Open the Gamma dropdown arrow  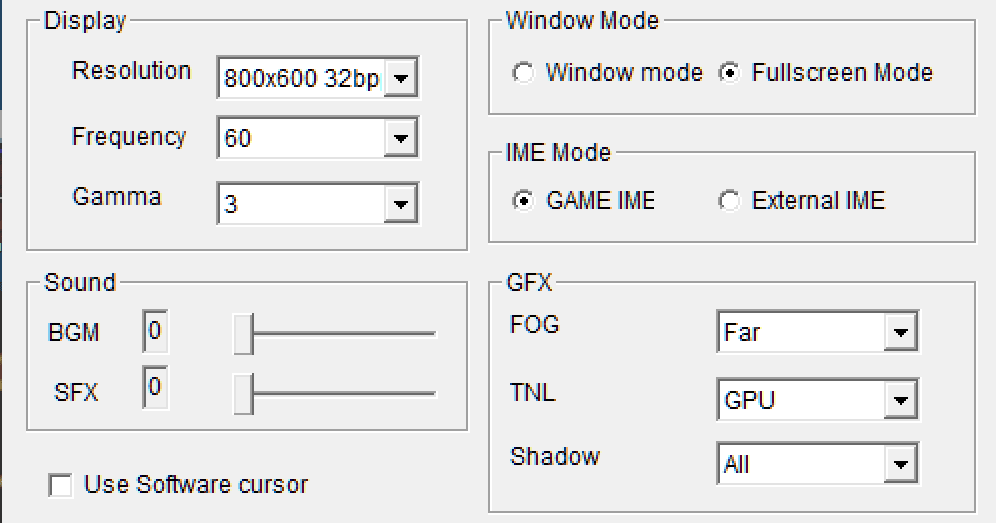[x=400, y=204]
